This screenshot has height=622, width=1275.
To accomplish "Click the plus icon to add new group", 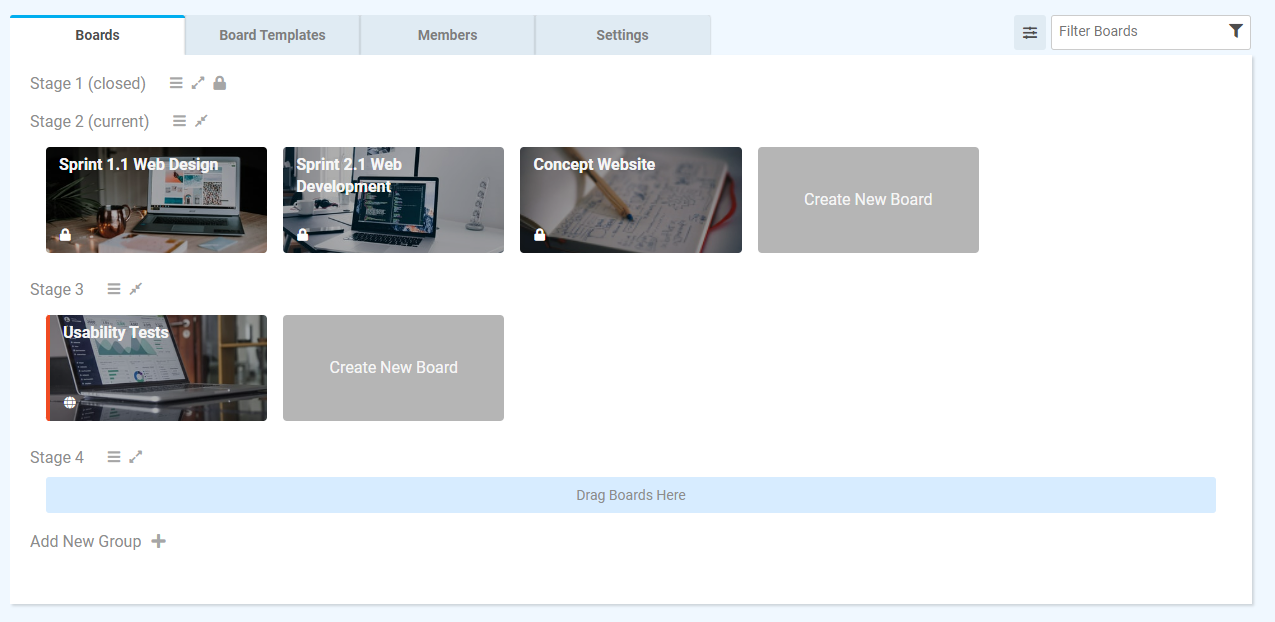I will [x=158, y=541].
